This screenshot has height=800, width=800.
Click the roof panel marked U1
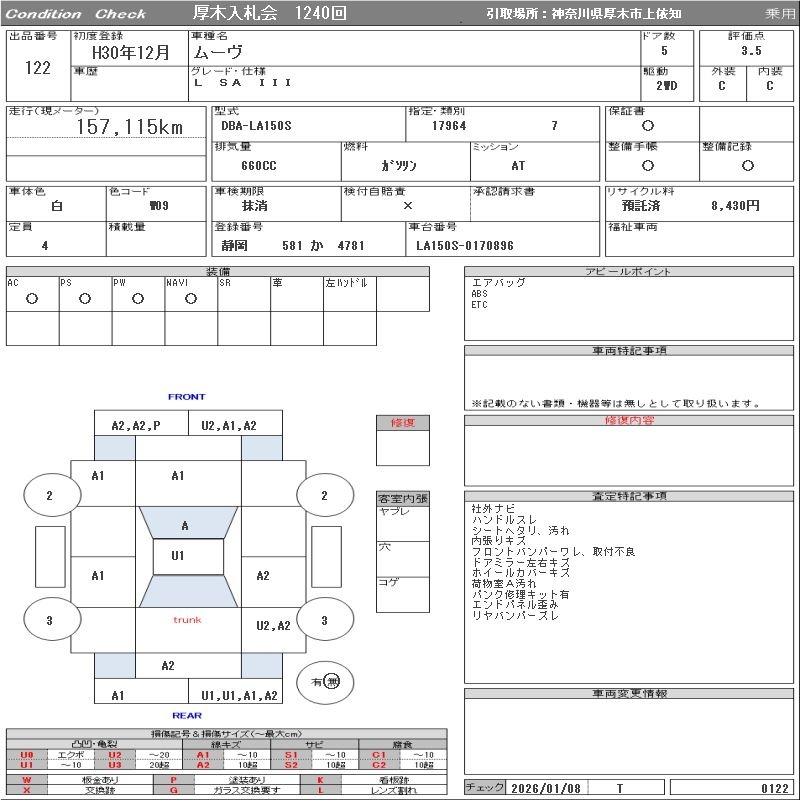(188, 557)
